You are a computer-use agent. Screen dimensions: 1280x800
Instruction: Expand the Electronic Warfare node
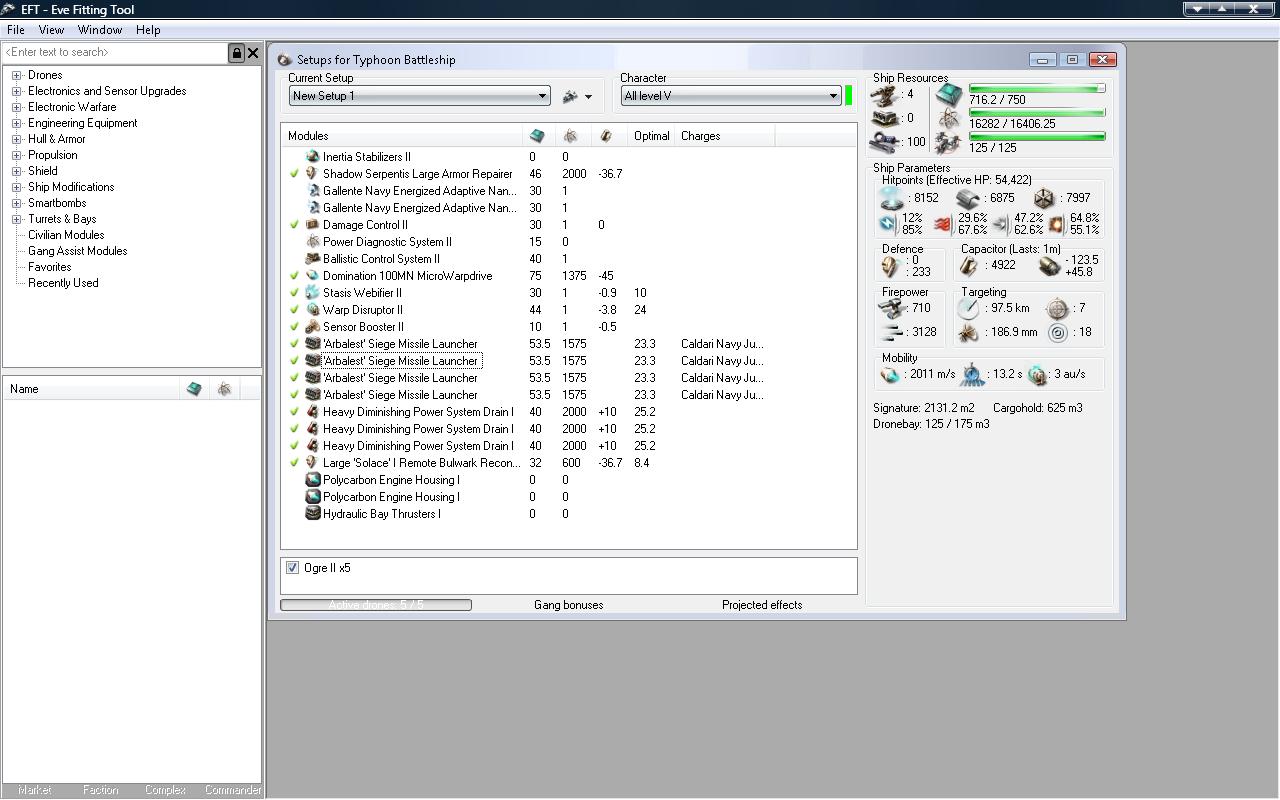click(x=17, y=107)
